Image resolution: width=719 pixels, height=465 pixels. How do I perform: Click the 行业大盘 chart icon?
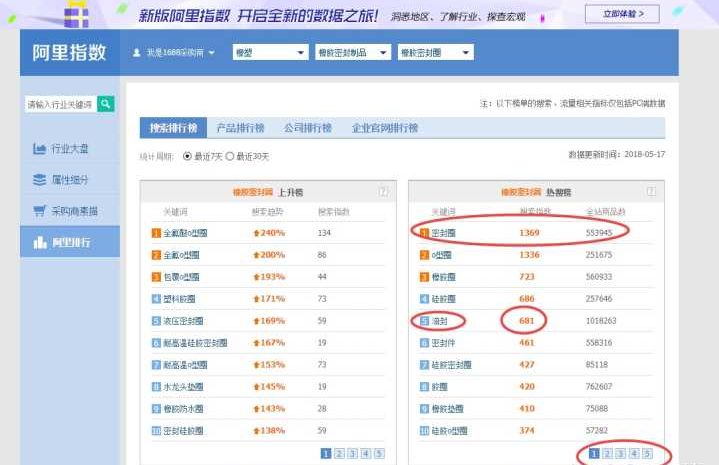point(39,149)
